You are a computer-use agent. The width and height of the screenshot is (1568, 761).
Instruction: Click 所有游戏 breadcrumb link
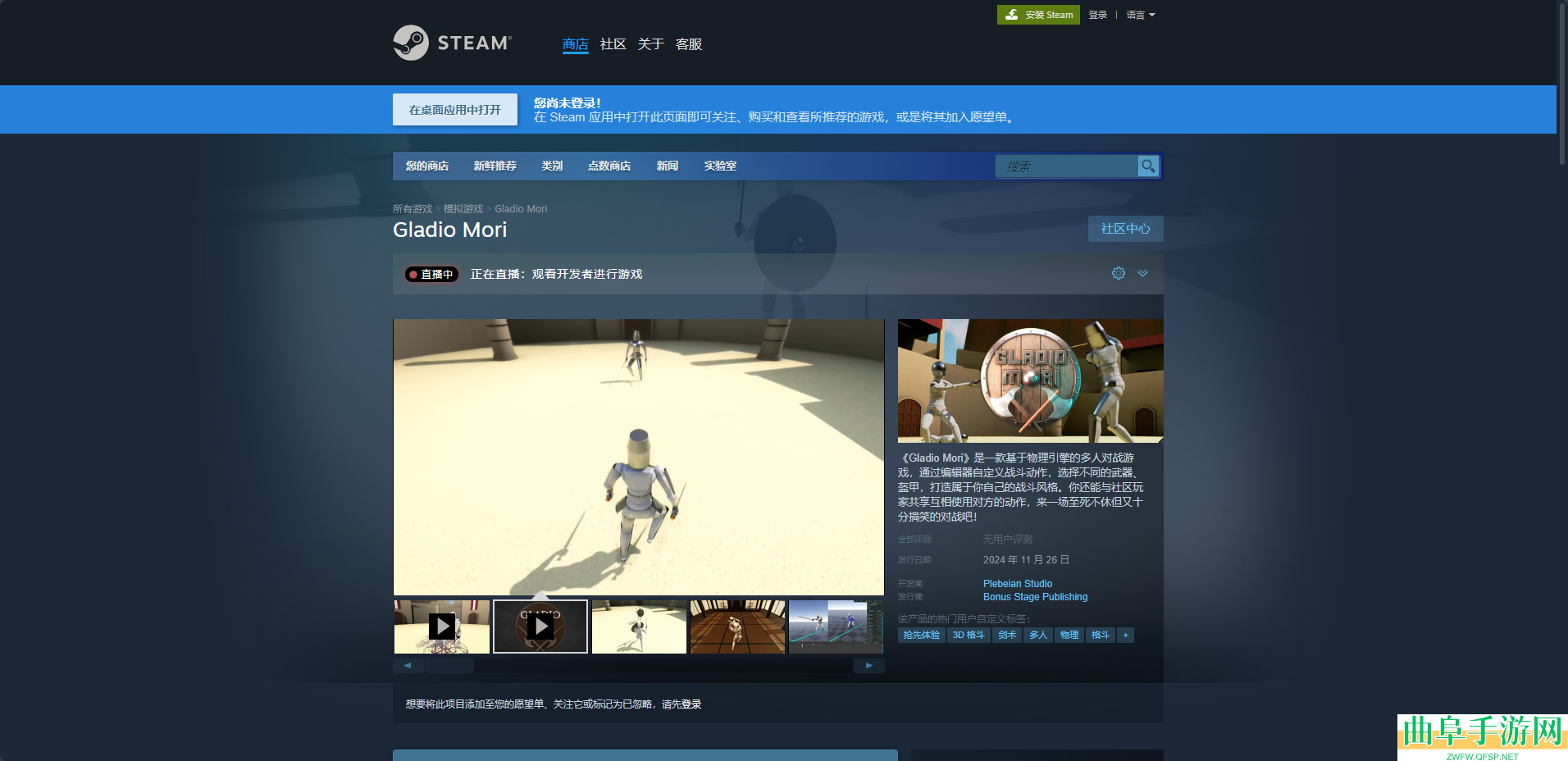[413, 209]
